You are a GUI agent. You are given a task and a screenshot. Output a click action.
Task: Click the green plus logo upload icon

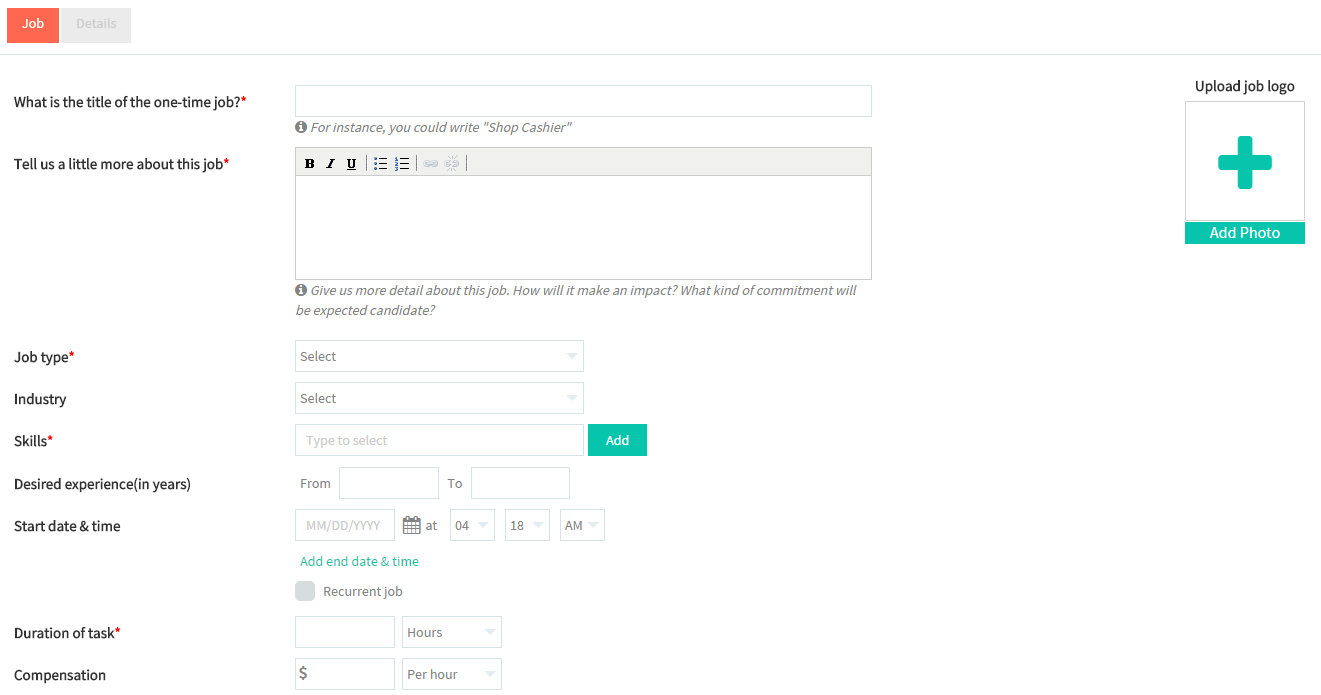point(1245,162)
